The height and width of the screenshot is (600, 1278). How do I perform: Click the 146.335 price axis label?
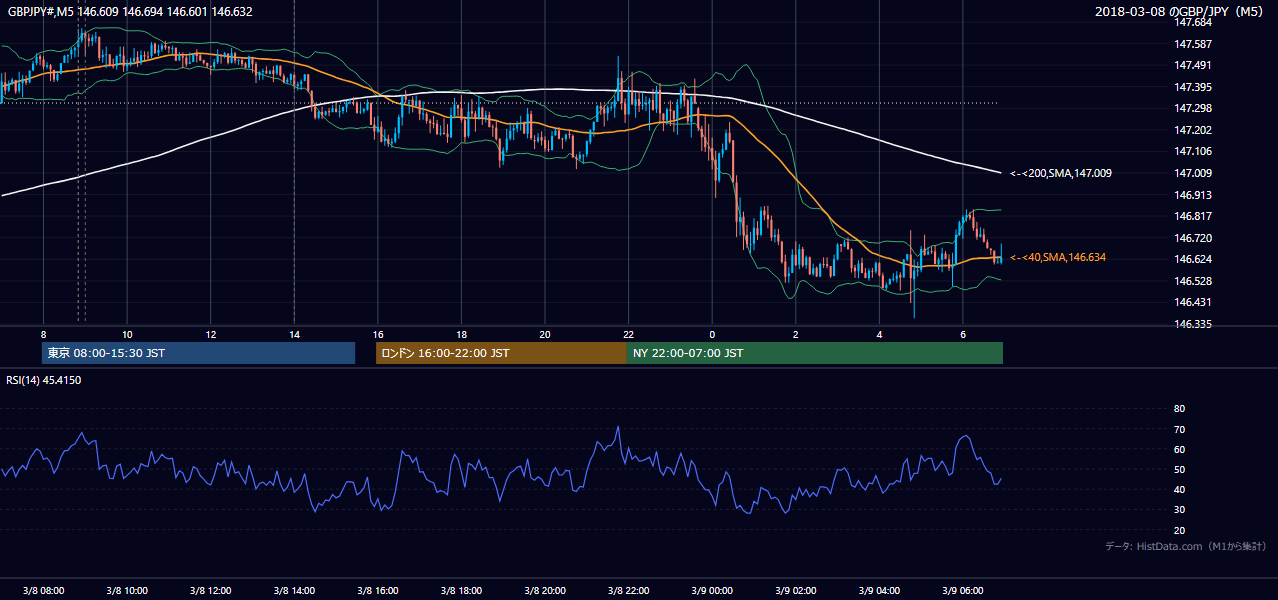[x=1192, y=324]
